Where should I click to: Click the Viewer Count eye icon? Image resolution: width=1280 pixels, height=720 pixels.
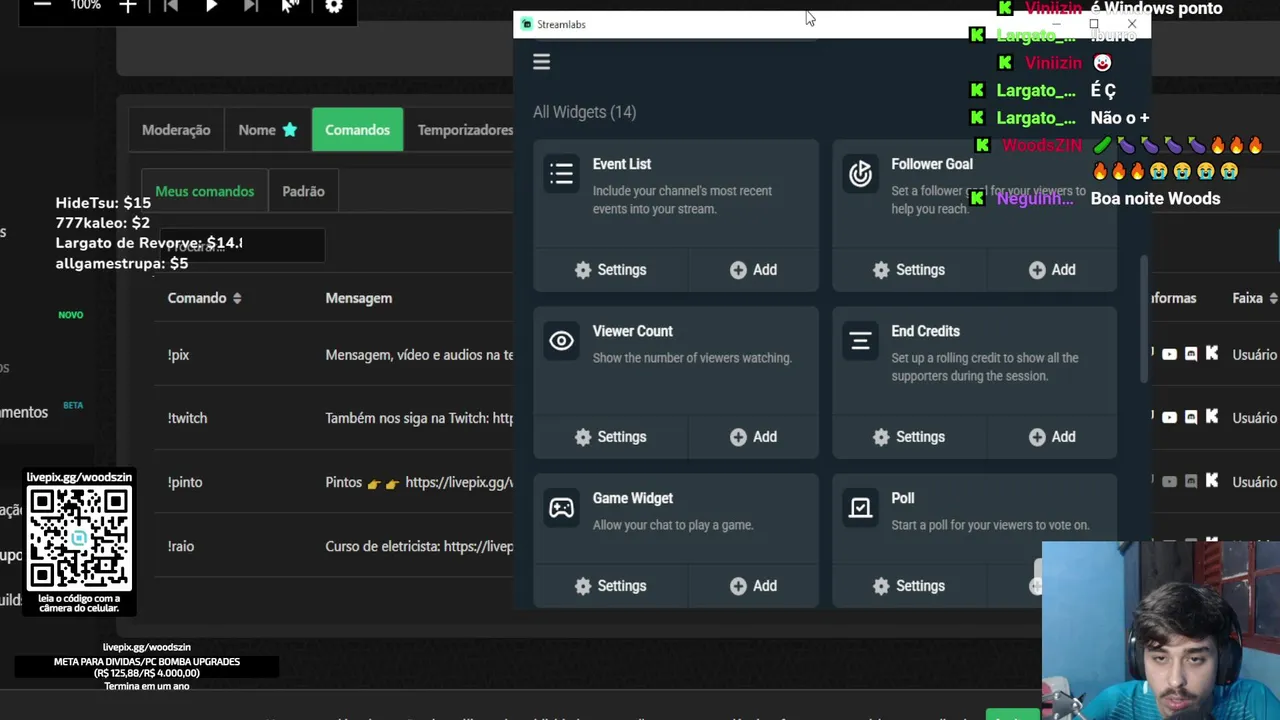(561, 341)
